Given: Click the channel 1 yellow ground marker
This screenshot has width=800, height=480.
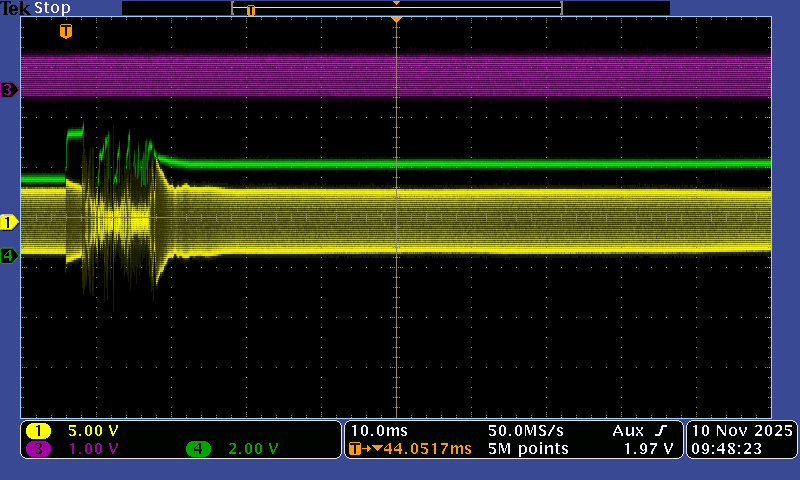Looking at the screenshot, I should [9, 221].
